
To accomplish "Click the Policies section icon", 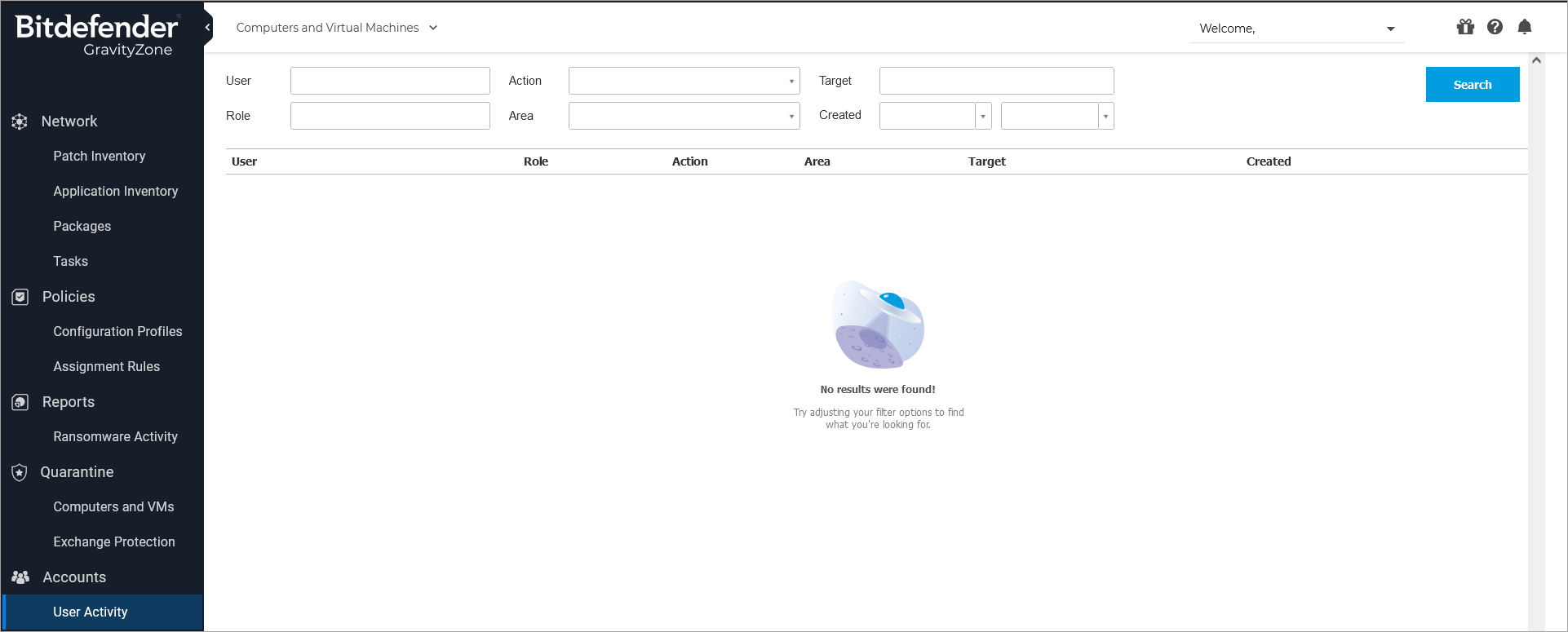I will point(20,297).
